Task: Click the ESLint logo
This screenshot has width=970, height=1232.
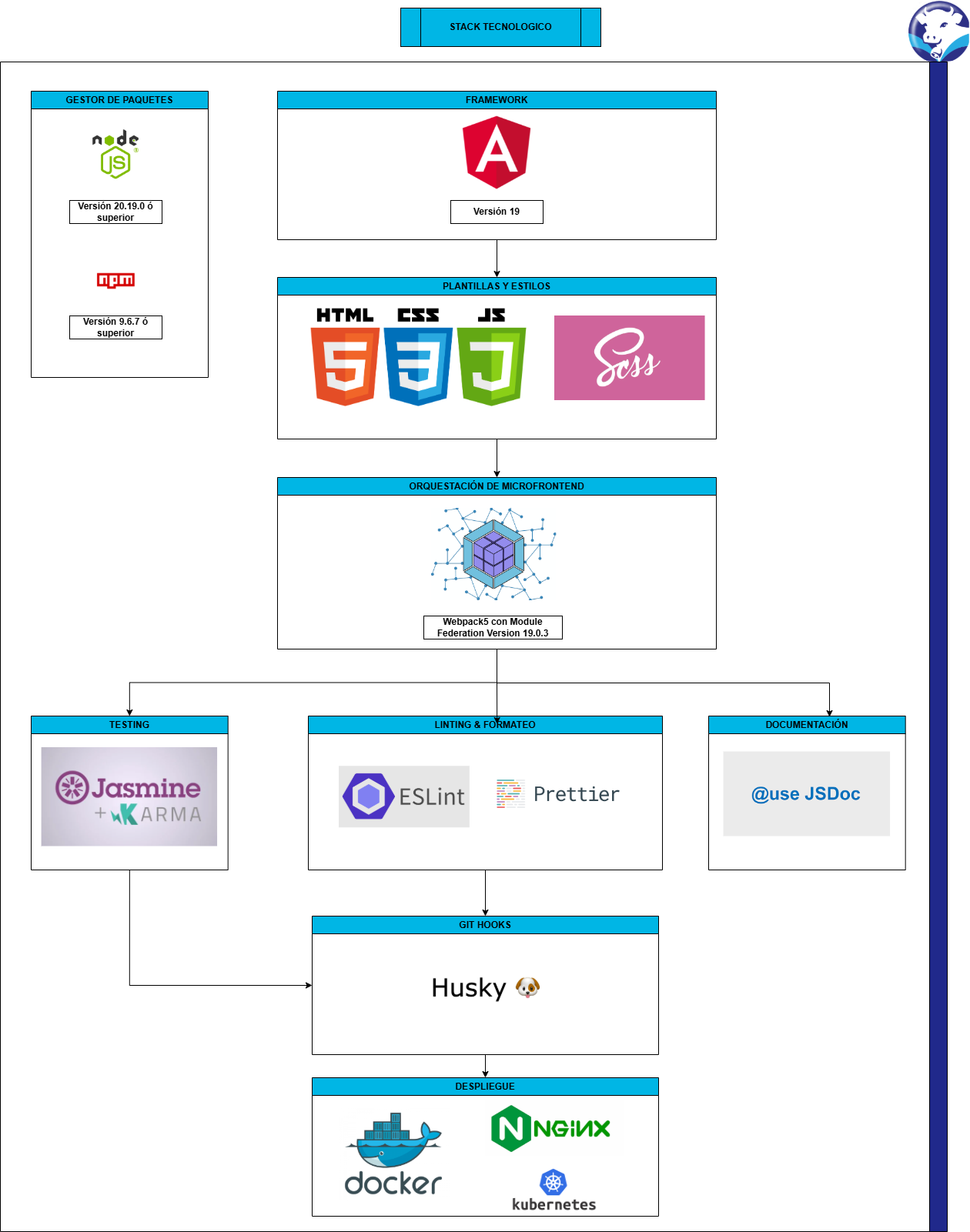Action: pyautogui.click(x=404, y=796)
